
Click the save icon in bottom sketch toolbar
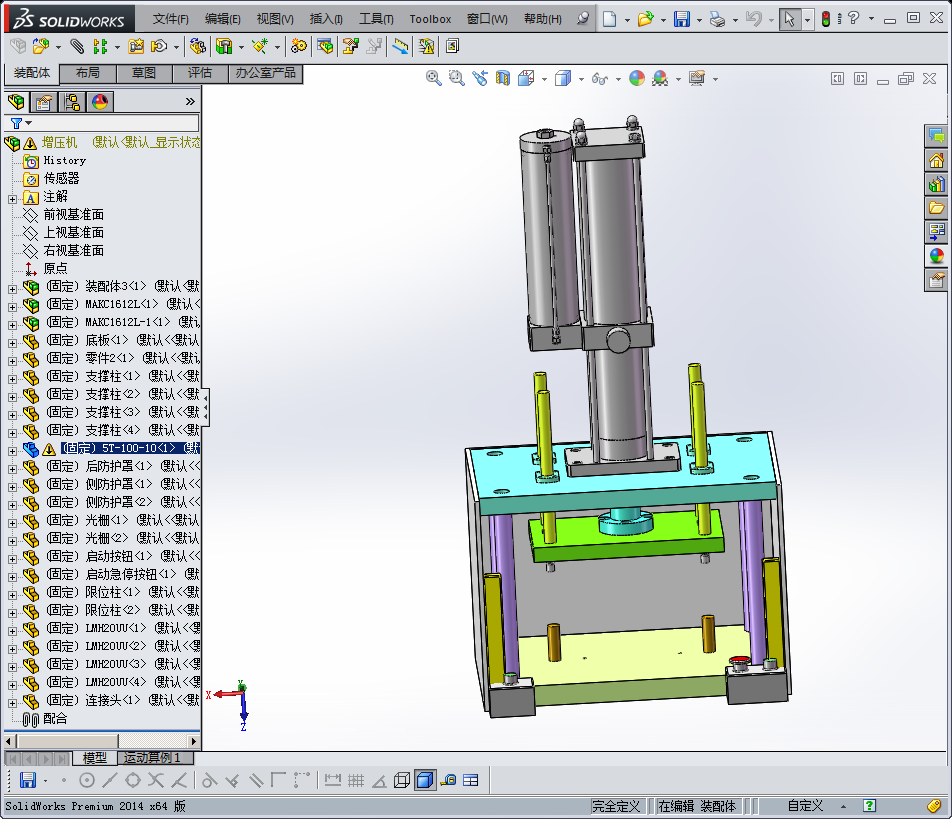[27, 780]
